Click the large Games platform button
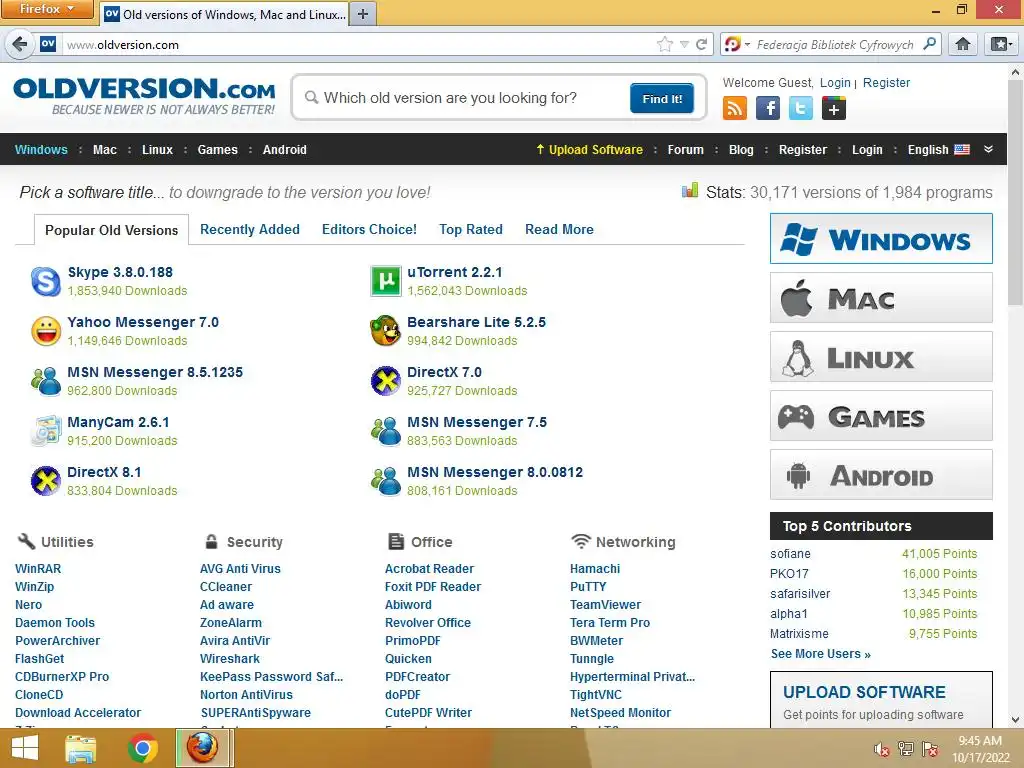This screenshot has height=768, width=1024. coord(881,416)
